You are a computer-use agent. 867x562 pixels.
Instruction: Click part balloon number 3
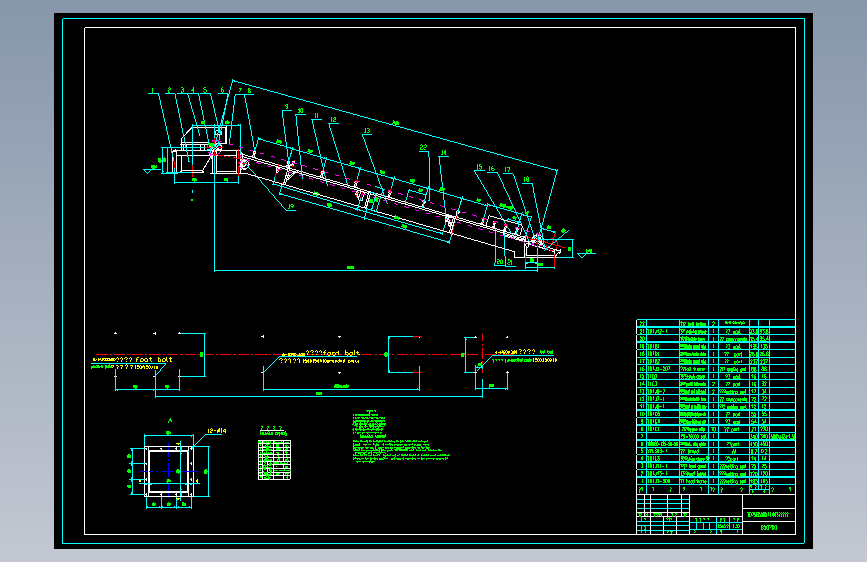[x=182, y=90]
